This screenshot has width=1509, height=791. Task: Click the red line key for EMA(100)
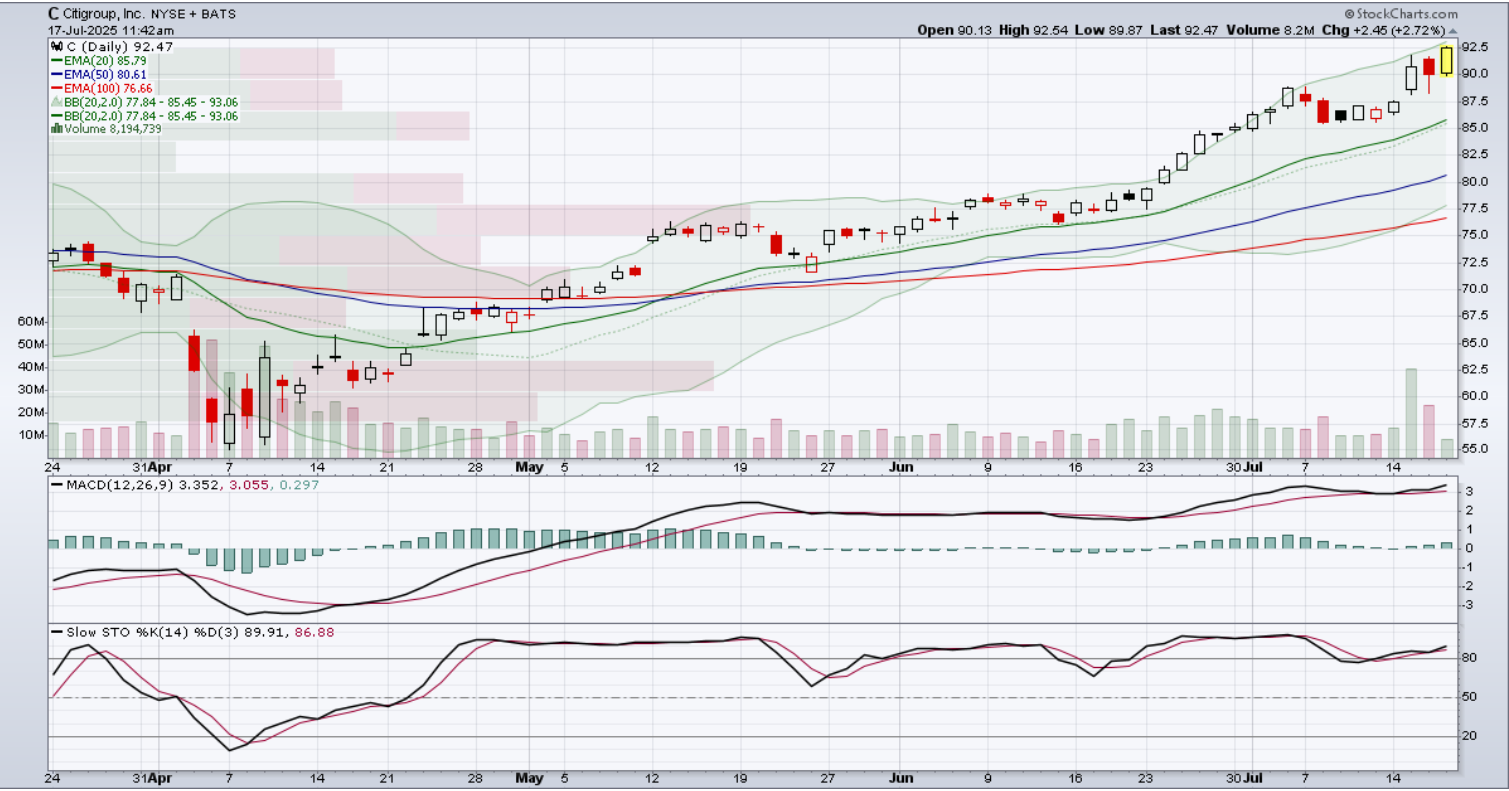[55, 88]
